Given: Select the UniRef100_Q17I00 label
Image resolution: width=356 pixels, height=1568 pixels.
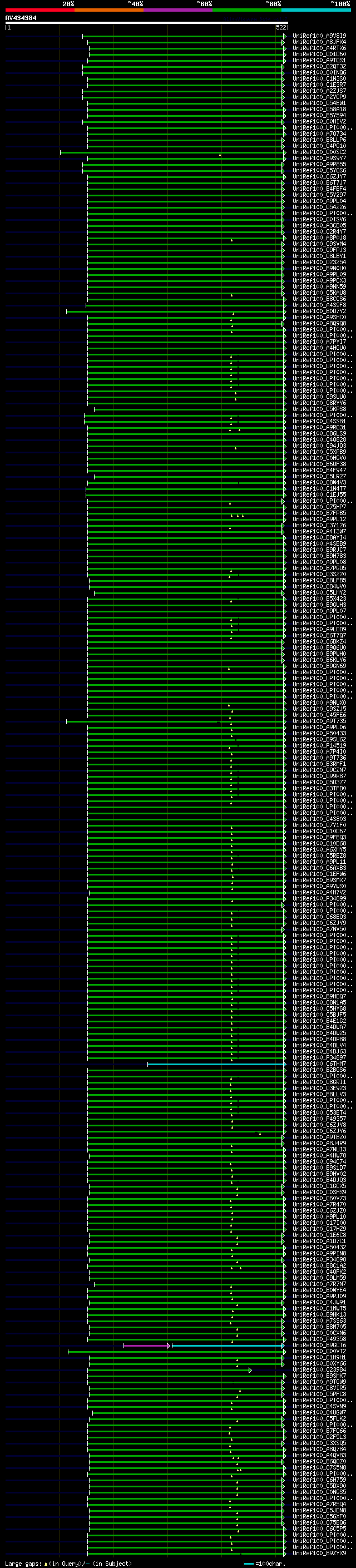Looking at the screenshot, I should (x=319, y=1222).
